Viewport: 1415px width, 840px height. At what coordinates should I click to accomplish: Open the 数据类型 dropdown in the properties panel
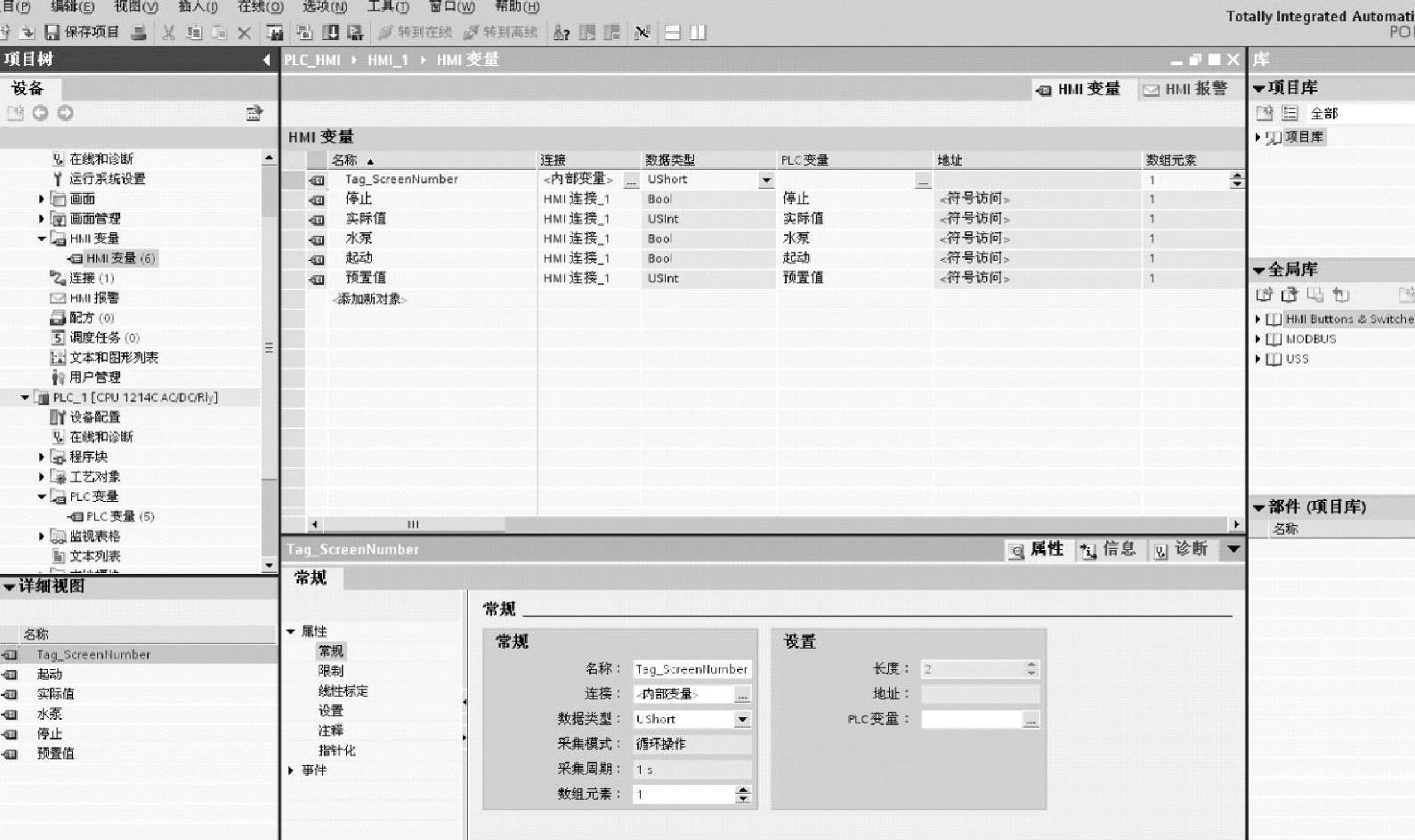(742, 719)
